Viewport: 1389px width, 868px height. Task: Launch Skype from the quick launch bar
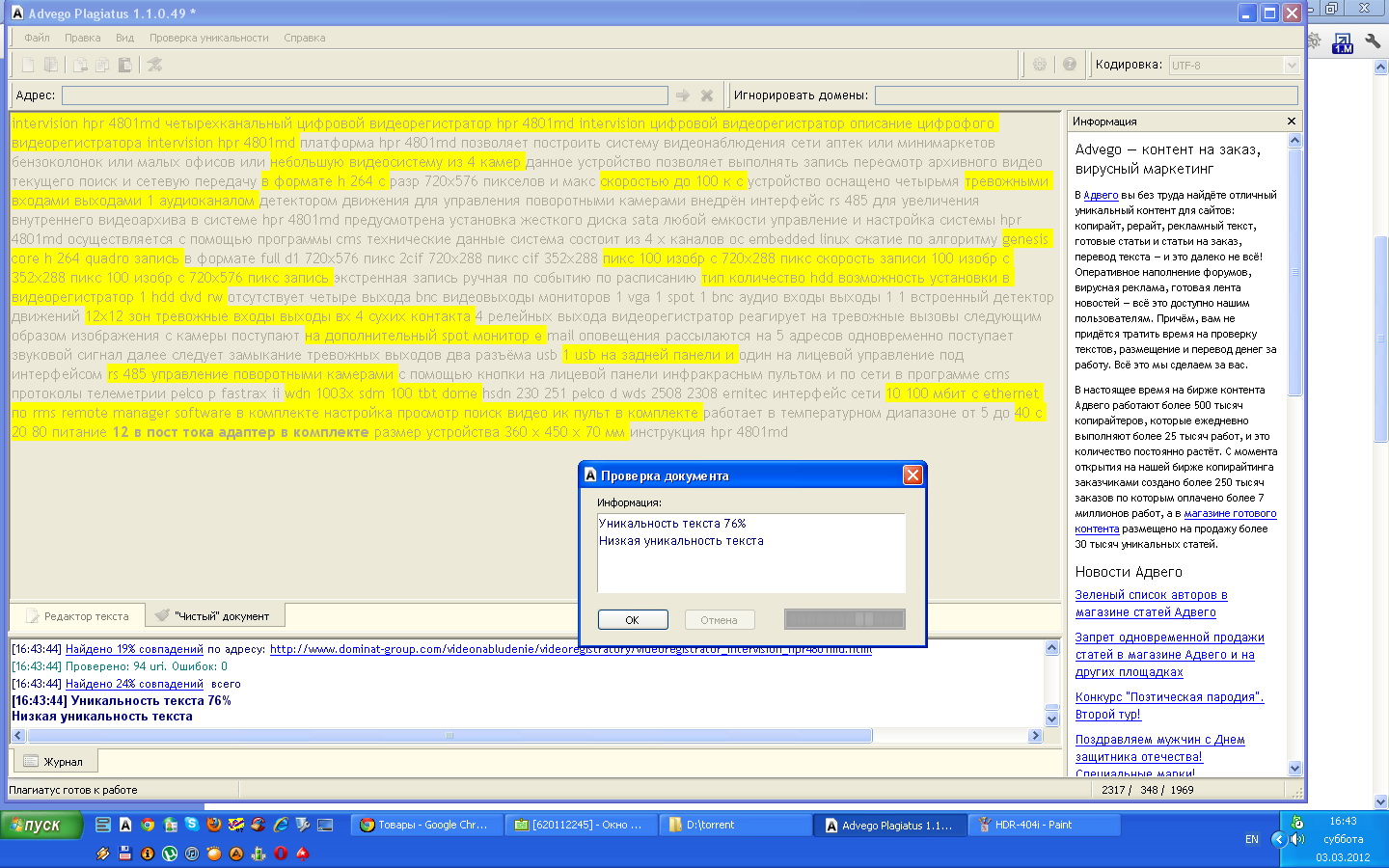(x=192, y=825)
